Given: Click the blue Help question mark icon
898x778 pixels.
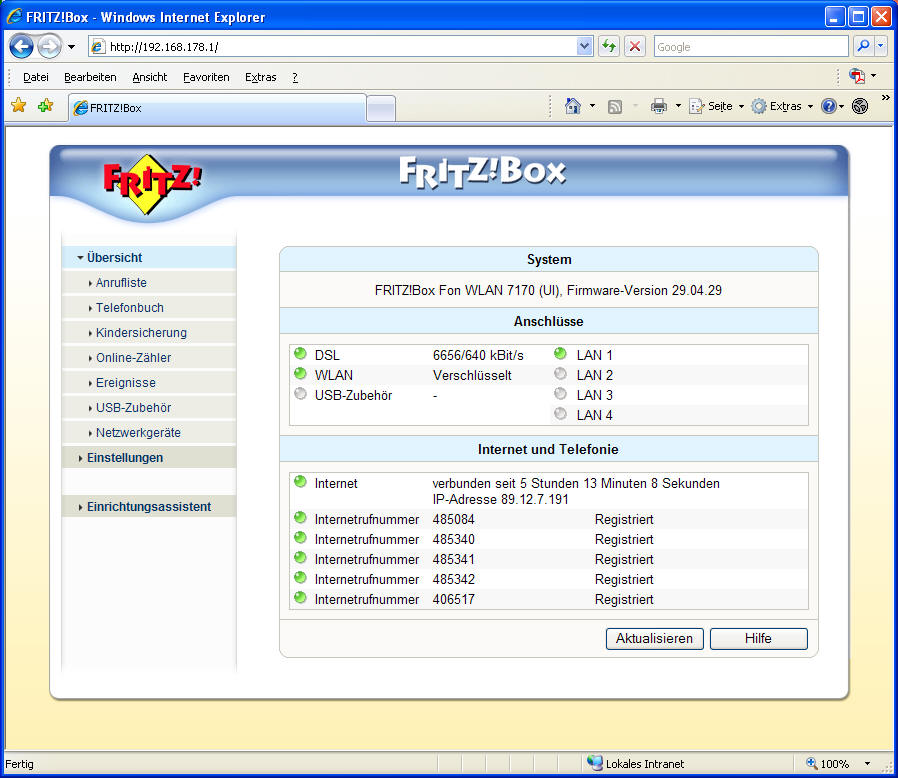Looking at the screenshot, I should coord(828,106).
